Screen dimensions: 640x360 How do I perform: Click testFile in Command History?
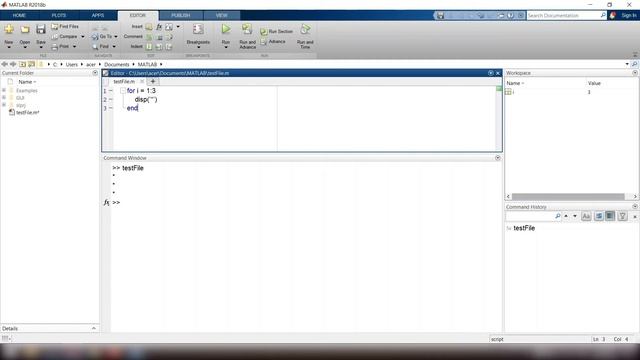click(524, 228)
